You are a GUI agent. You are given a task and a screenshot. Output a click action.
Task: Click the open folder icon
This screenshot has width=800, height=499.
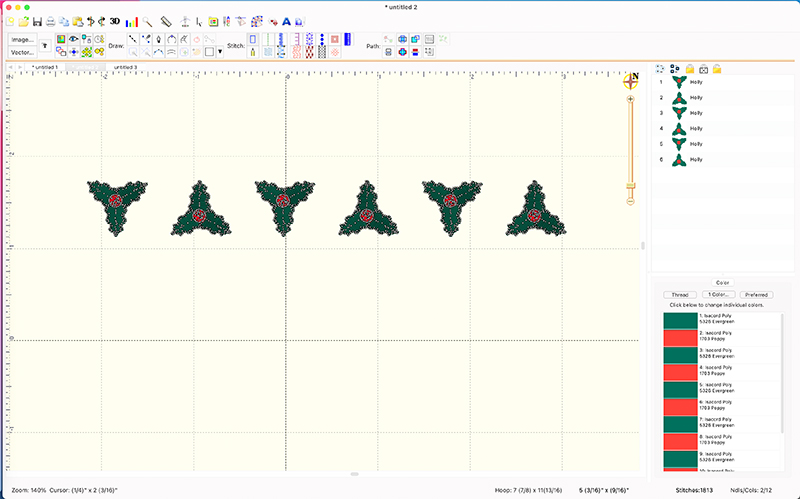click(24, 21)
